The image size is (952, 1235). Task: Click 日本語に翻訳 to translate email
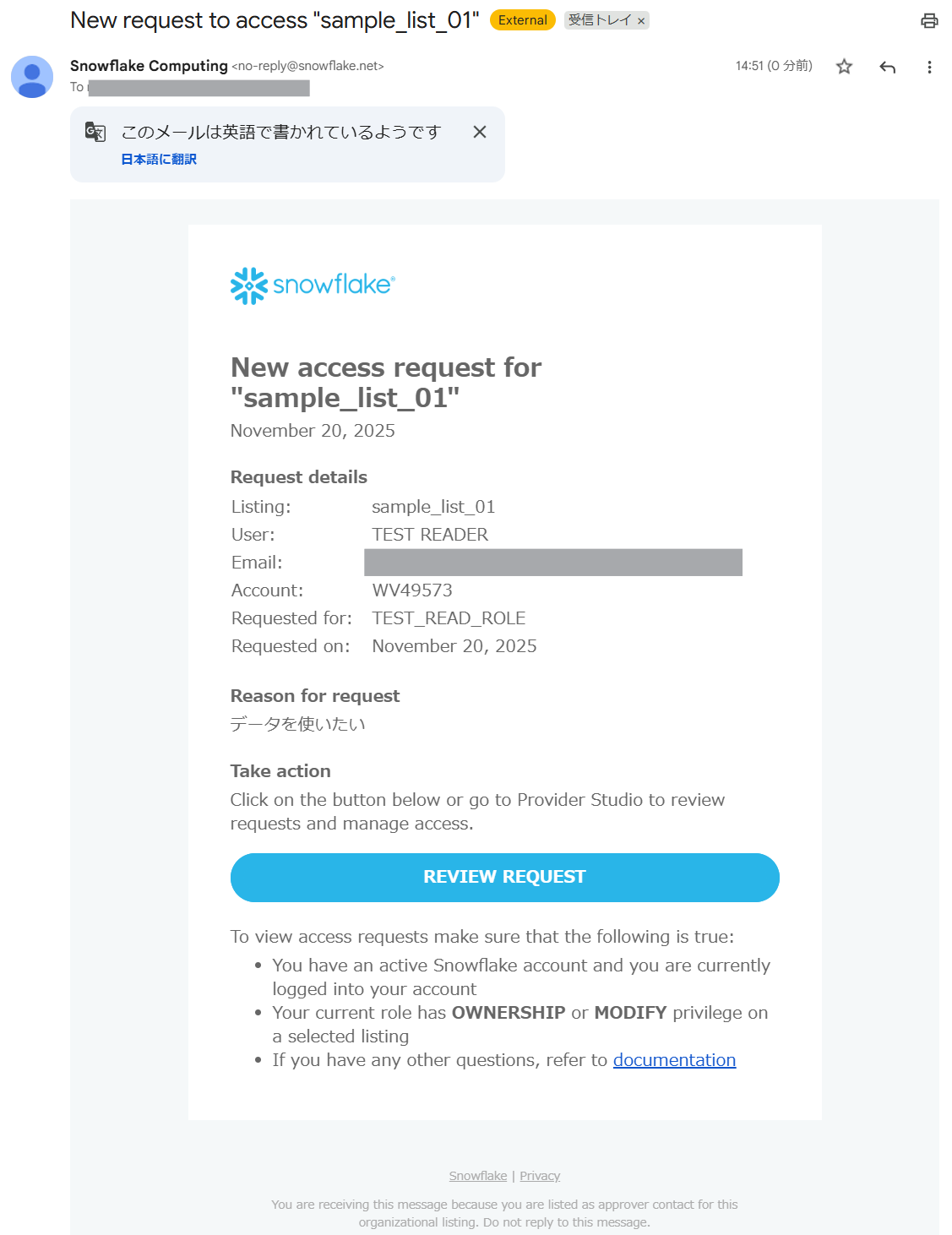(x=159, y=159)
